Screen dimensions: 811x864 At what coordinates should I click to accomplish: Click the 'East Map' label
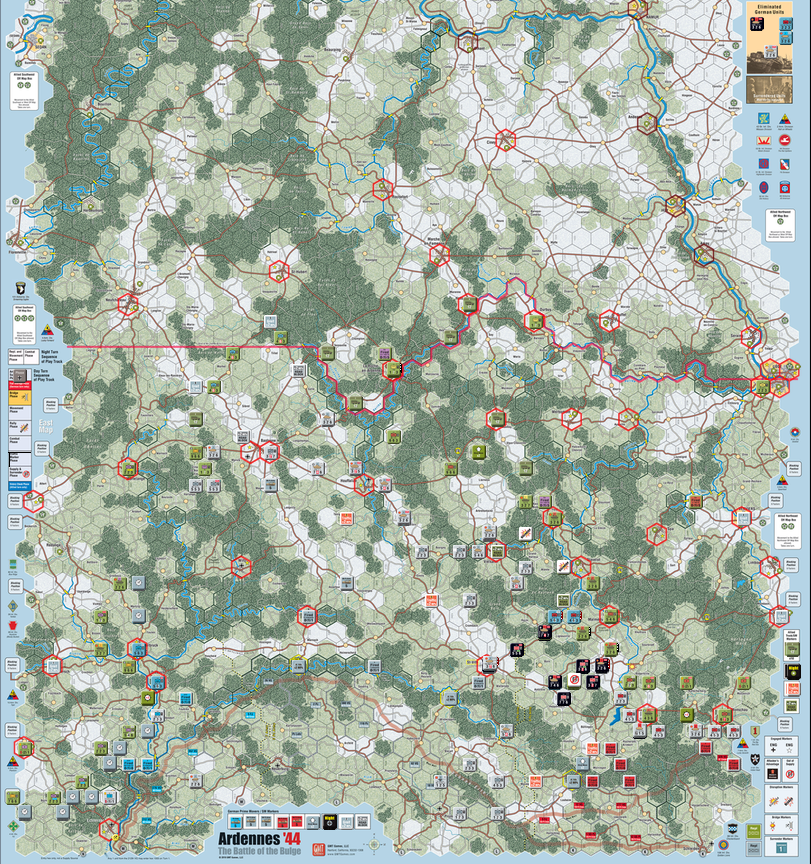coord(46,426)
